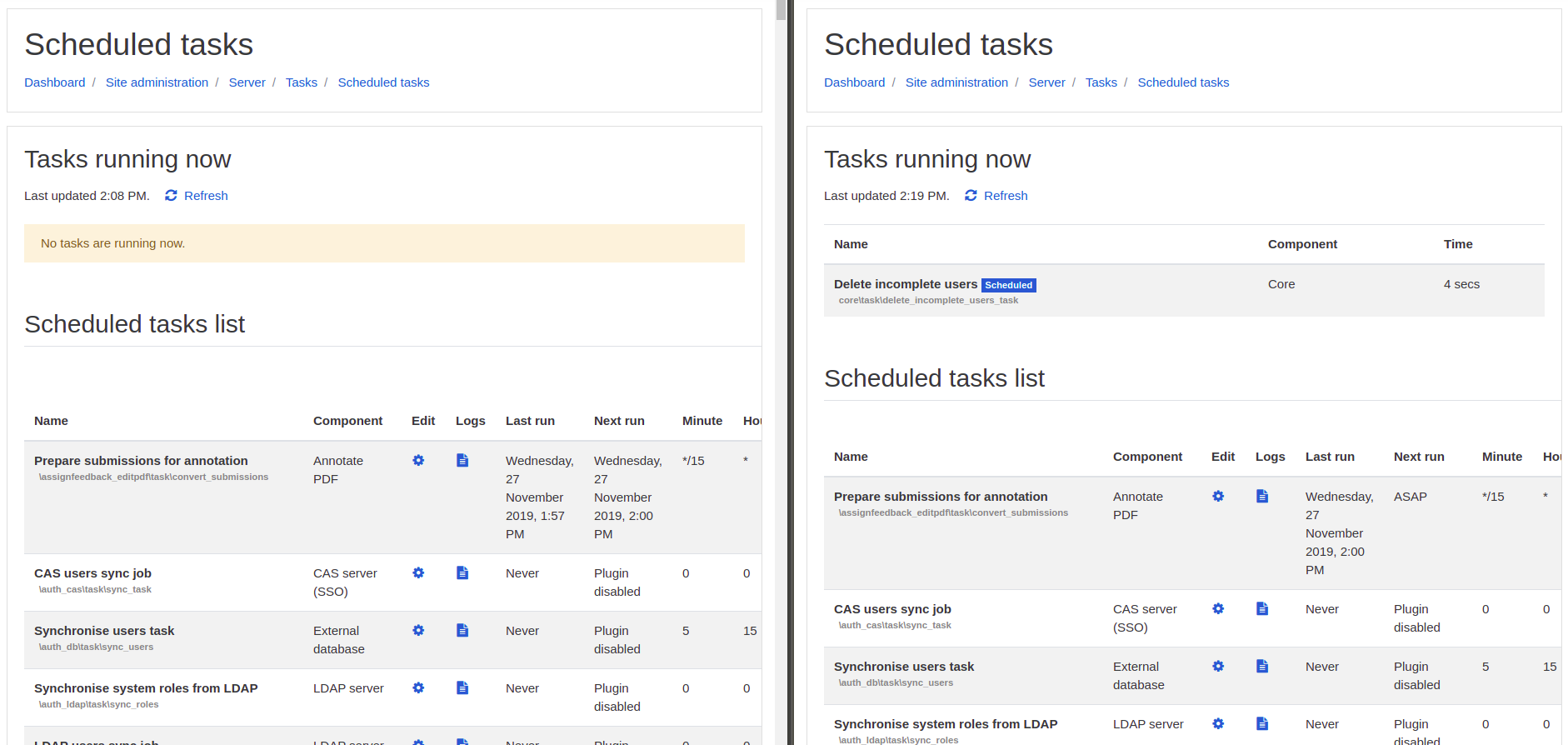1568x745 pixels.
Task: Click 'Synchronise users task' name in left panel
Action: point(104,631)
